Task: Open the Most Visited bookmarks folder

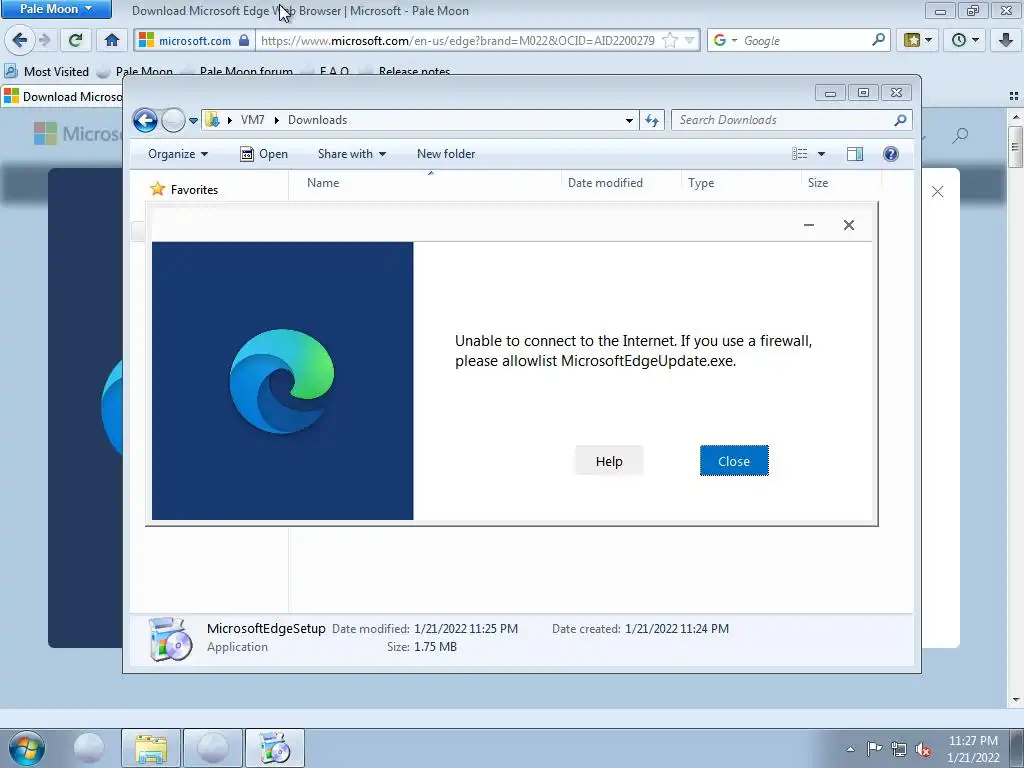Action: [x=46, y=71]
